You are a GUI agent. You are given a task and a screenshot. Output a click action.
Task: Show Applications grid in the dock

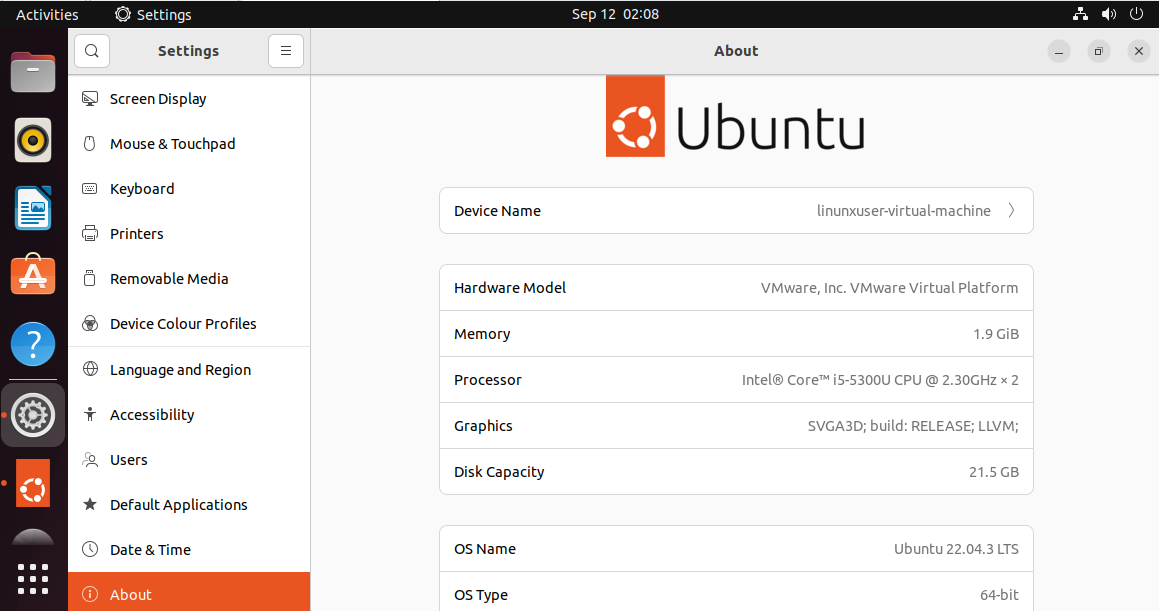pyautogui.click(x=33, y=579)
